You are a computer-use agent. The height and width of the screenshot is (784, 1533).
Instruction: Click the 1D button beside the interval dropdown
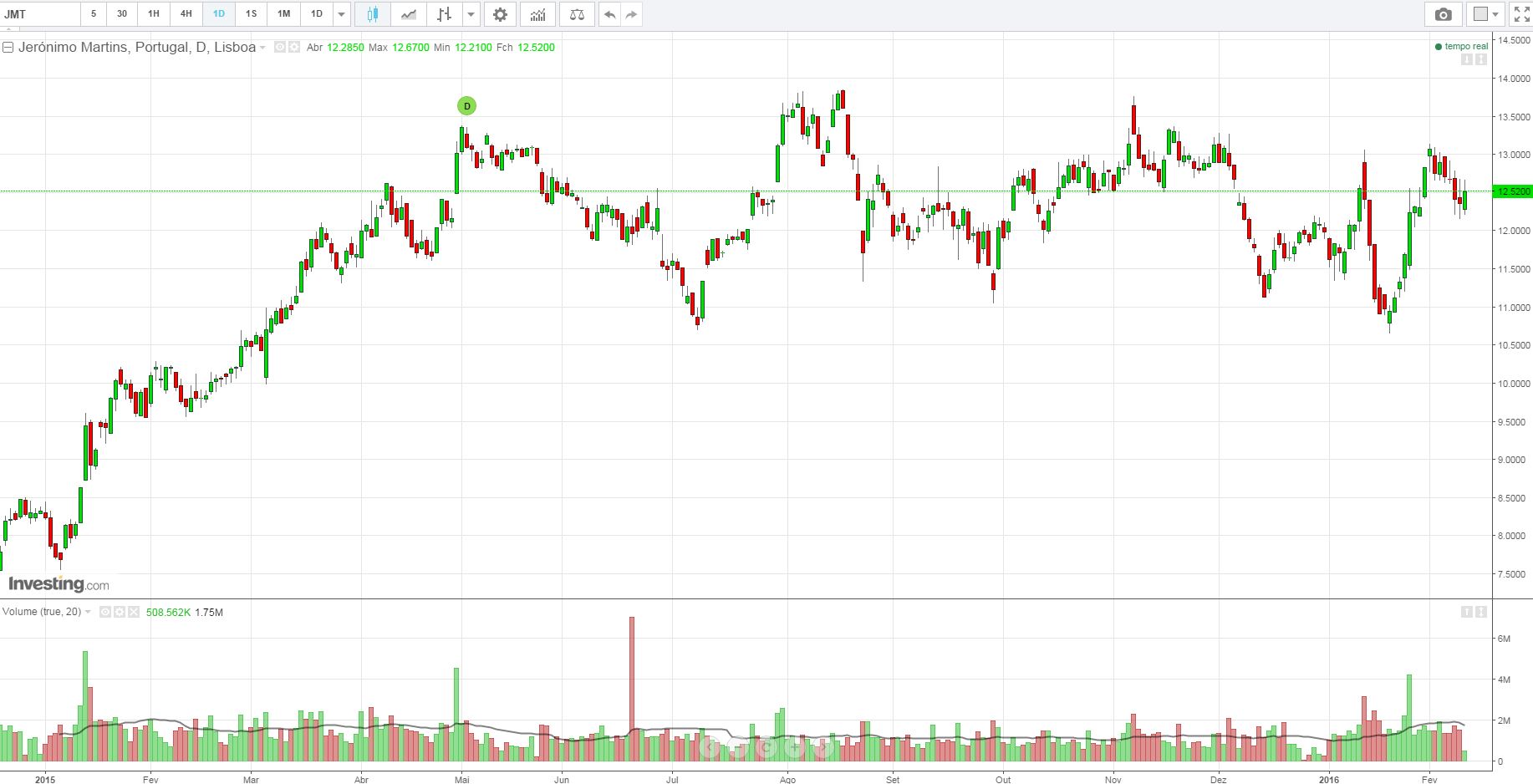(317, 14)
